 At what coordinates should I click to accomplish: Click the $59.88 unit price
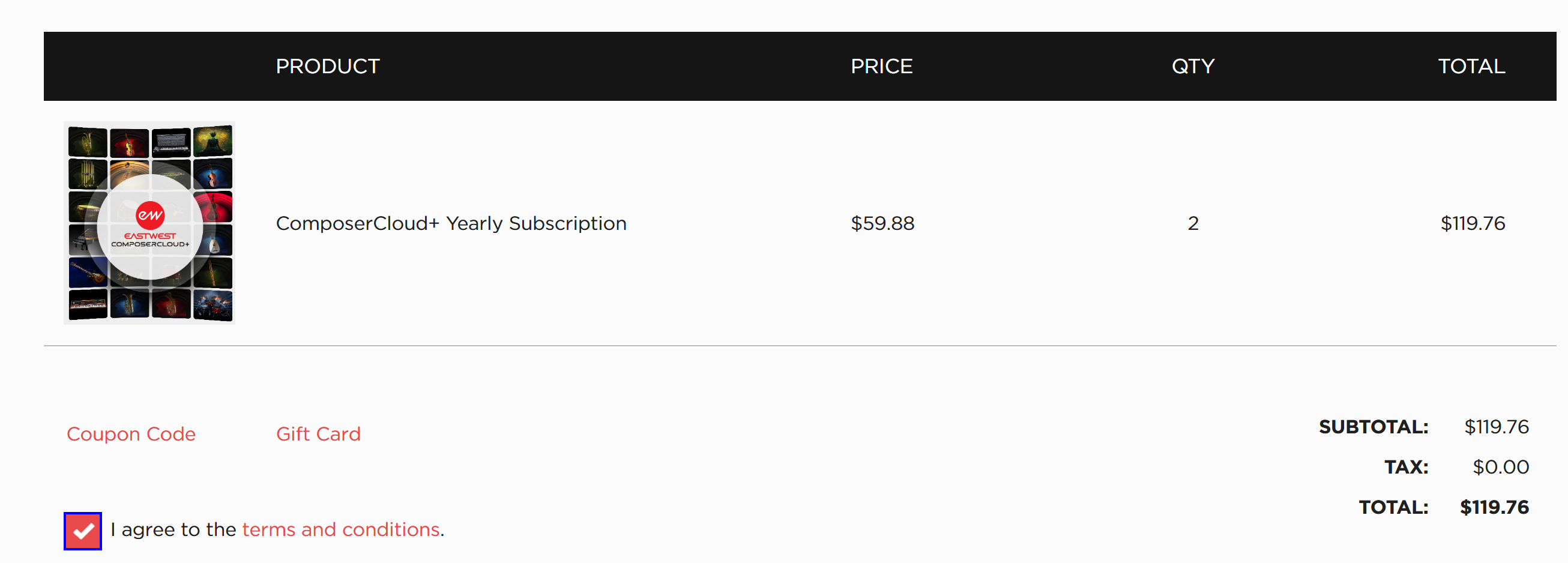(x=882, y=223)
